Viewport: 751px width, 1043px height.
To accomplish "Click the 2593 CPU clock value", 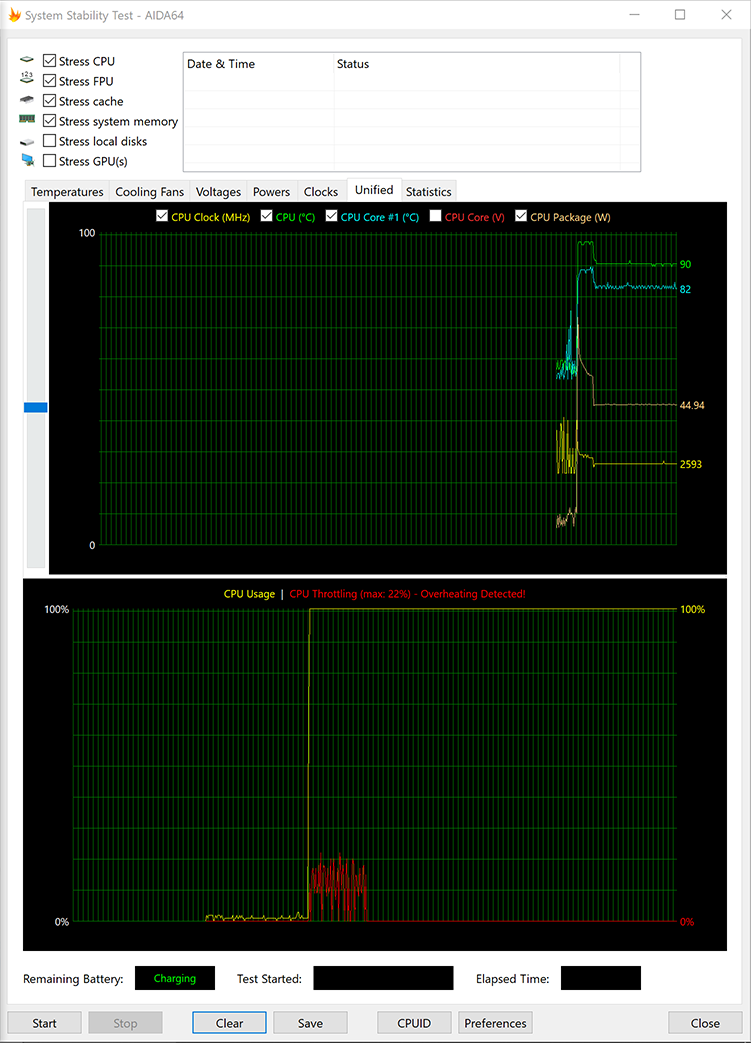I will [690, 464].
